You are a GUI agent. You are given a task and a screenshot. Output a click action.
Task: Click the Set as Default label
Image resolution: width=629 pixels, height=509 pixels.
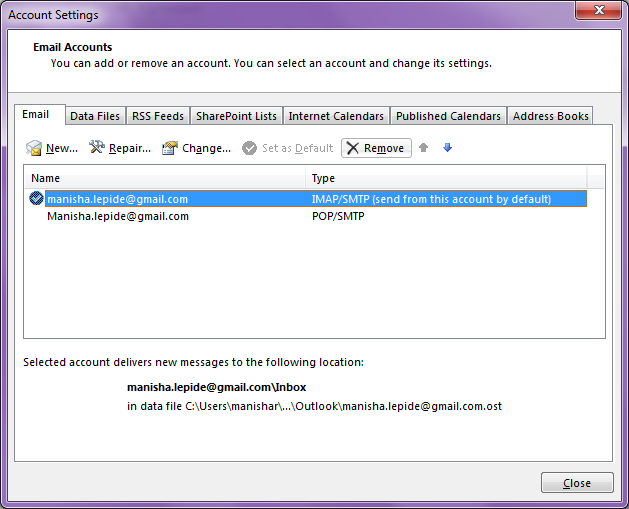pyautogui.click(x=298, y=148)
